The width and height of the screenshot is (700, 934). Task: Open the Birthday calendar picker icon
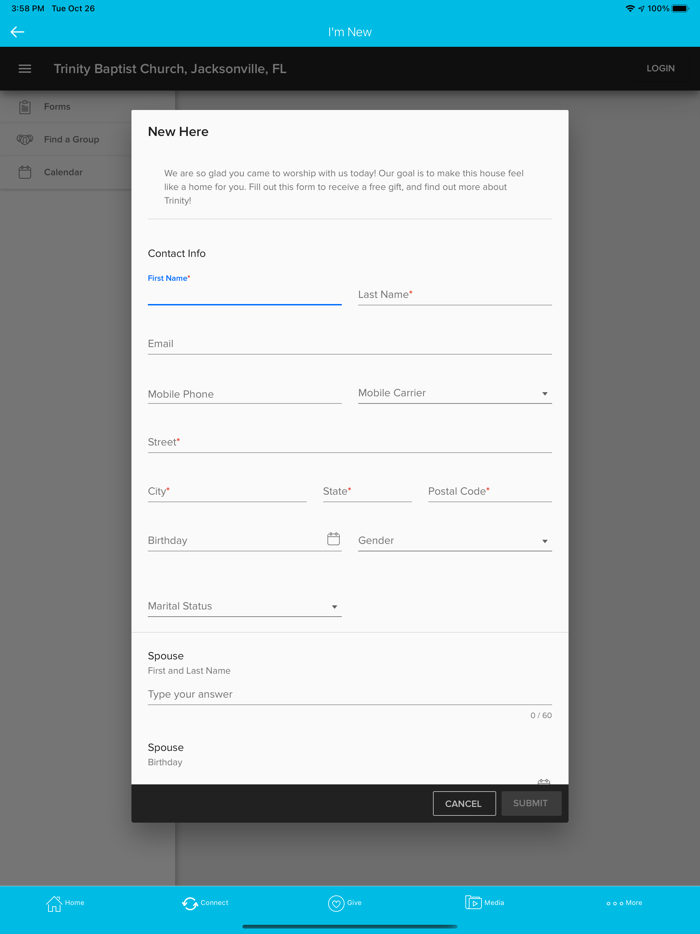[x=334, y=539]
